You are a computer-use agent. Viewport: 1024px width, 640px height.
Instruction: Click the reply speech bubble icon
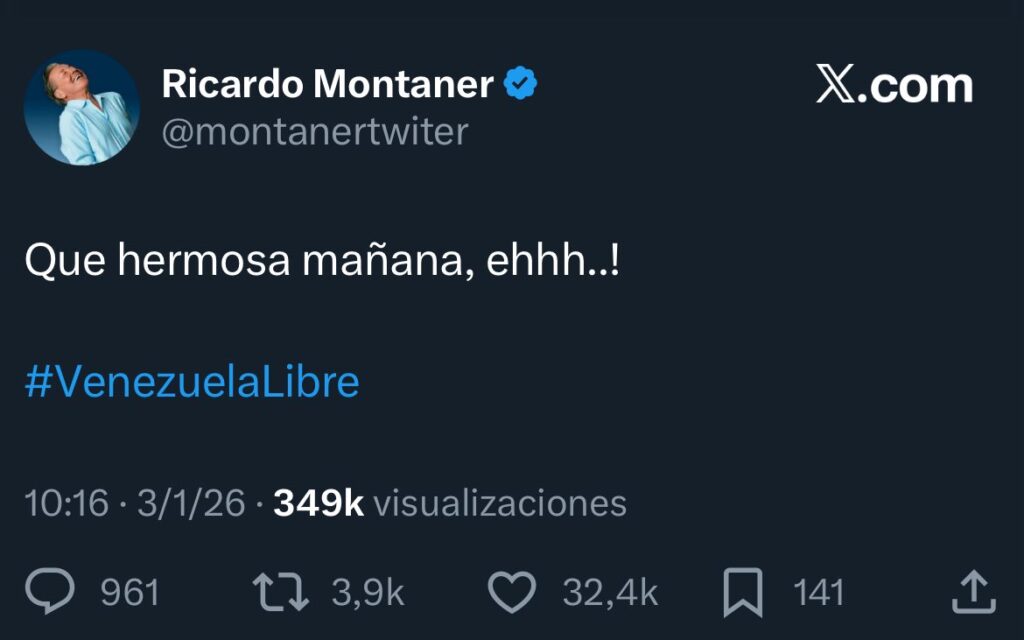coord(50,593)
